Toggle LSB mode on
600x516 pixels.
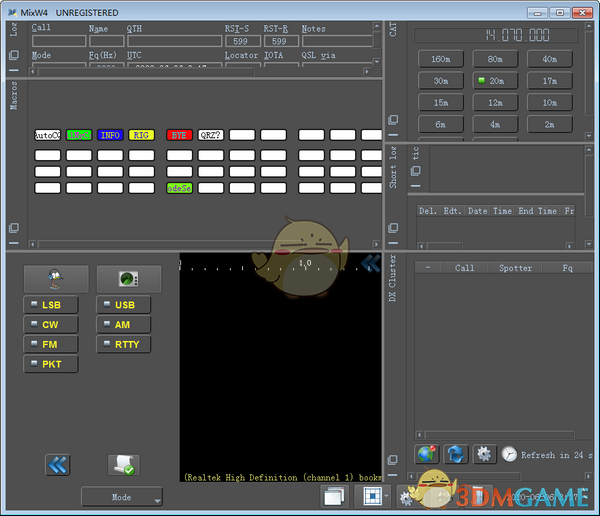tap(50, 305)
